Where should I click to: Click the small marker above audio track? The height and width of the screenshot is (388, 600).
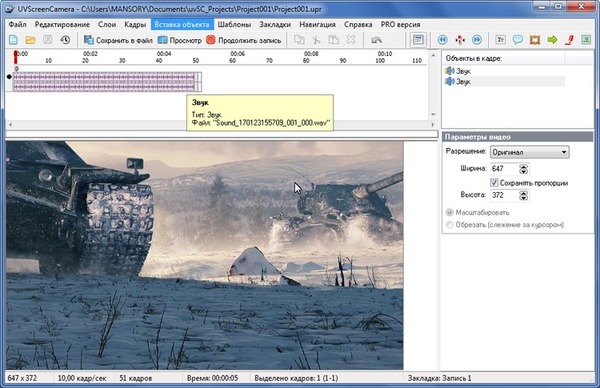16,68
